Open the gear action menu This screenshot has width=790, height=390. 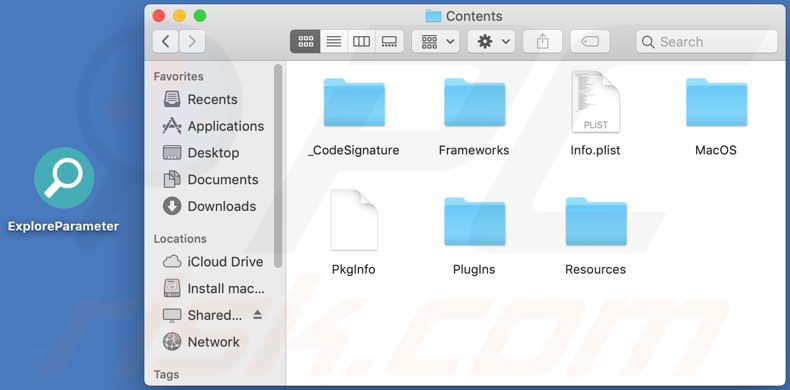click(x=491, y=41)
